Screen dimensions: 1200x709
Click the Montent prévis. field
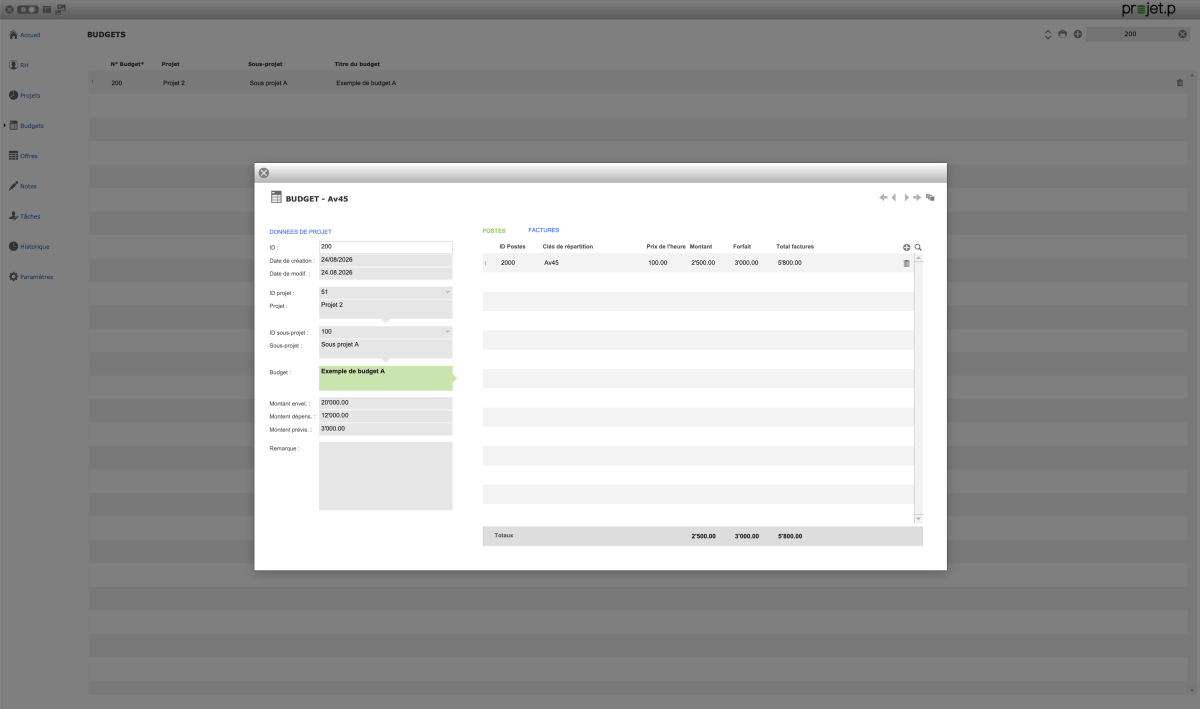[386, 429]
